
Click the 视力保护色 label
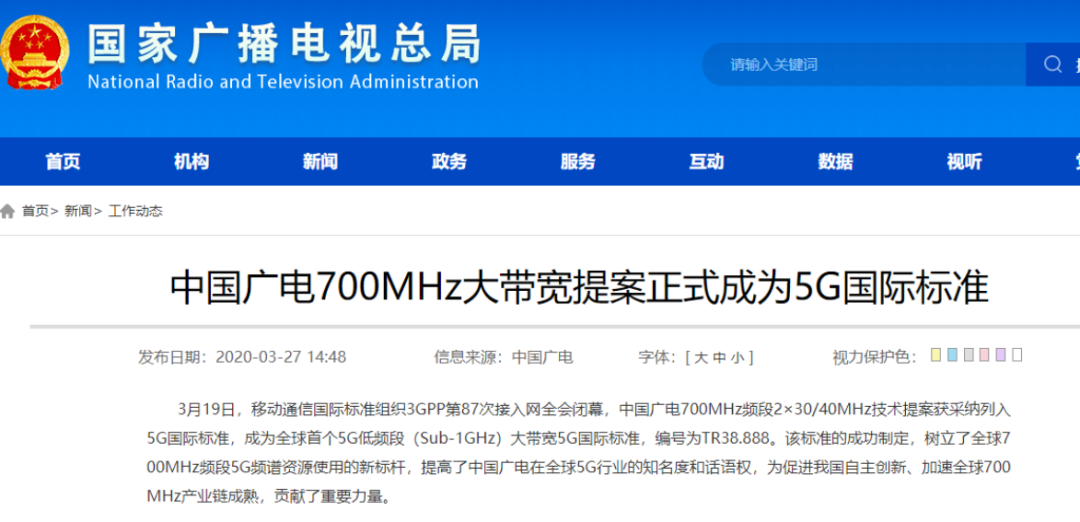(874, 357)
